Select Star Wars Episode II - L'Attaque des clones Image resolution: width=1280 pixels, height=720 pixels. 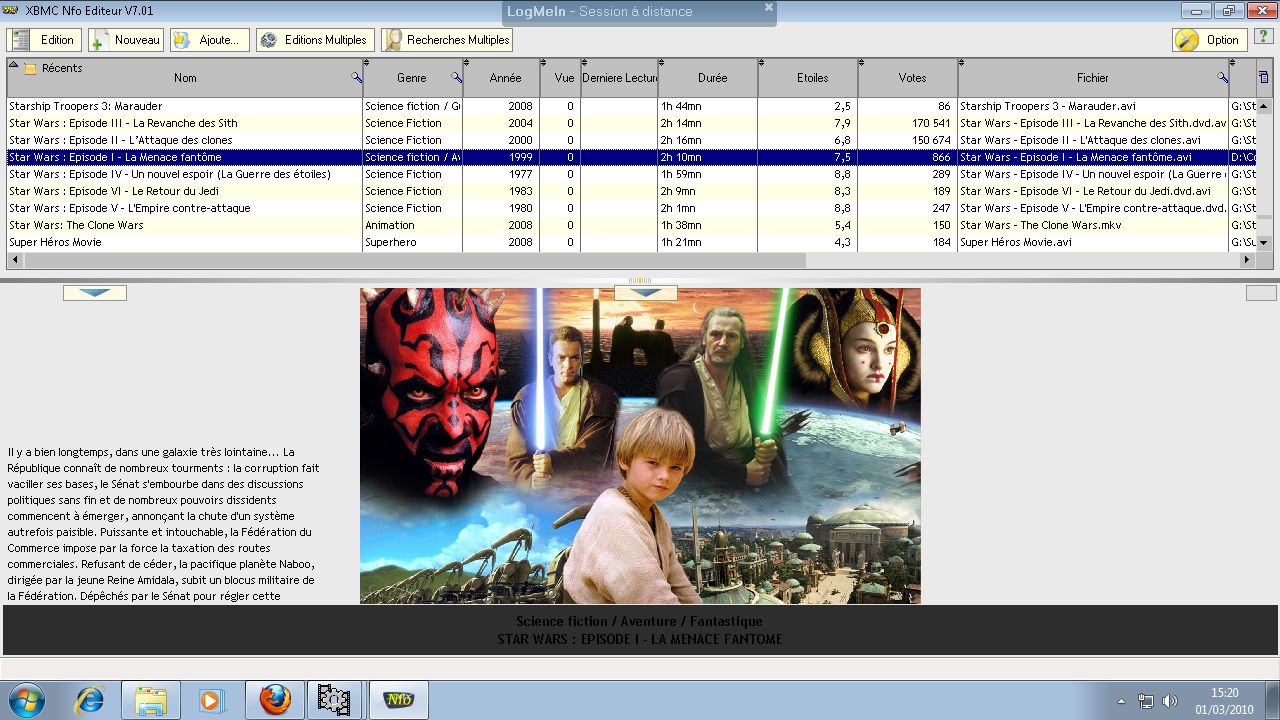630,140
